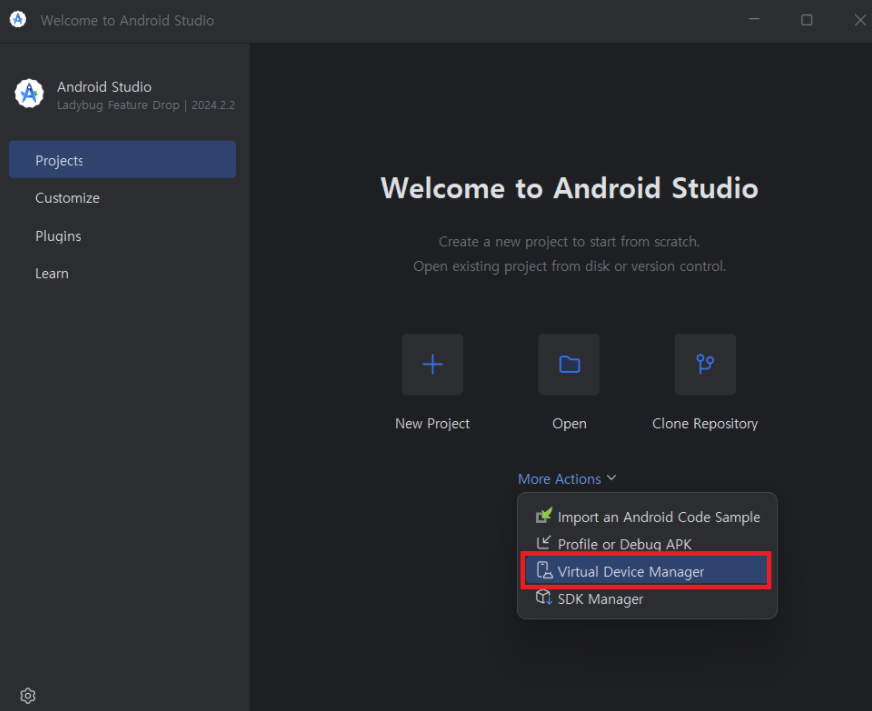Launch SDK Manager from menu
This screenshot has width=872, height=711.
click(x=647, y=599)
